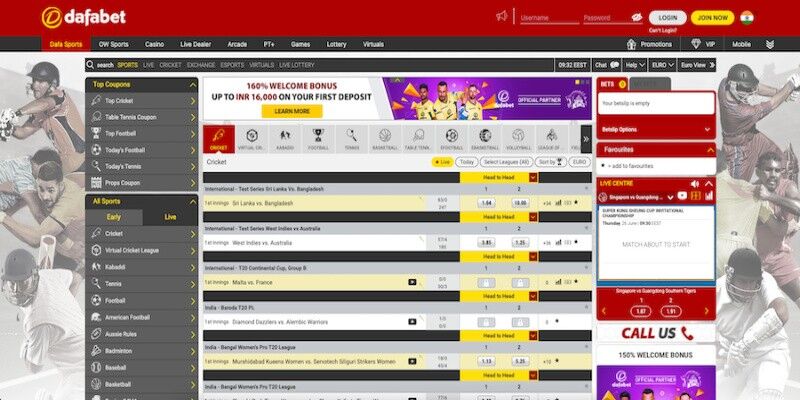
Task: Click the Call Us phone banner
Action: 656,333
